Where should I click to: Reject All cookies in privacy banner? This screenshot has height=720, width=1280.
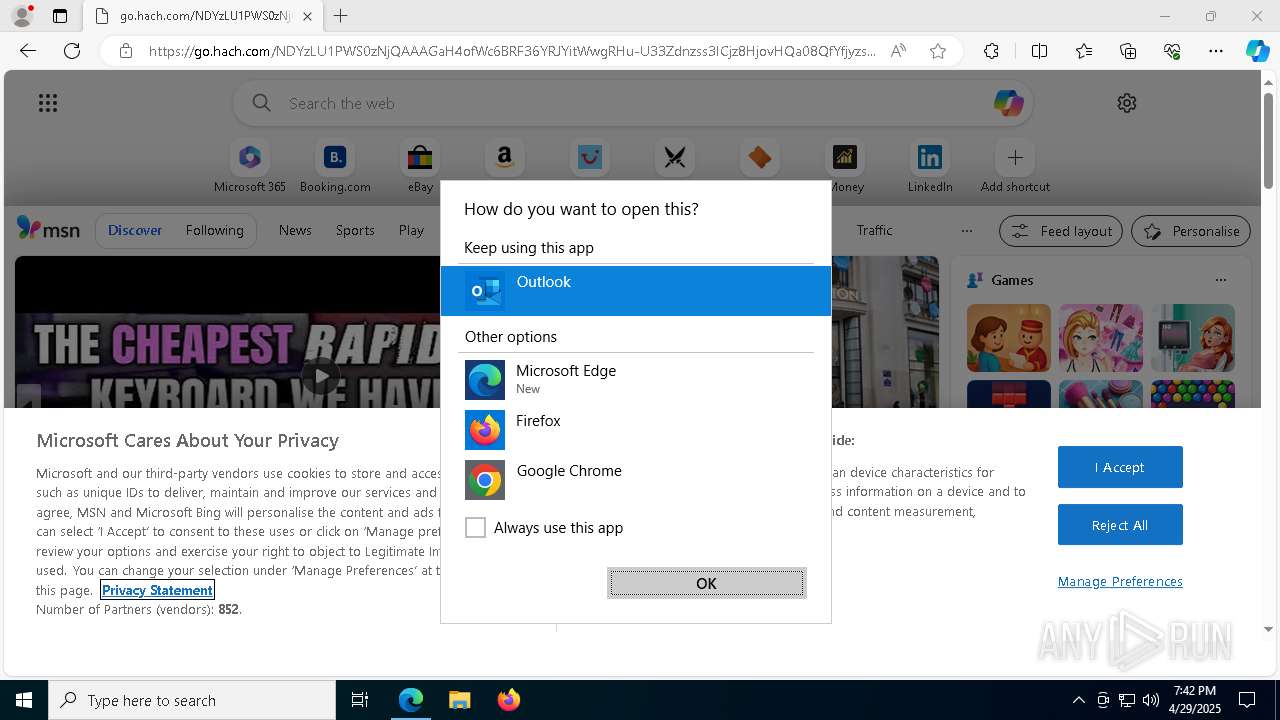(x=1120, y=525)
